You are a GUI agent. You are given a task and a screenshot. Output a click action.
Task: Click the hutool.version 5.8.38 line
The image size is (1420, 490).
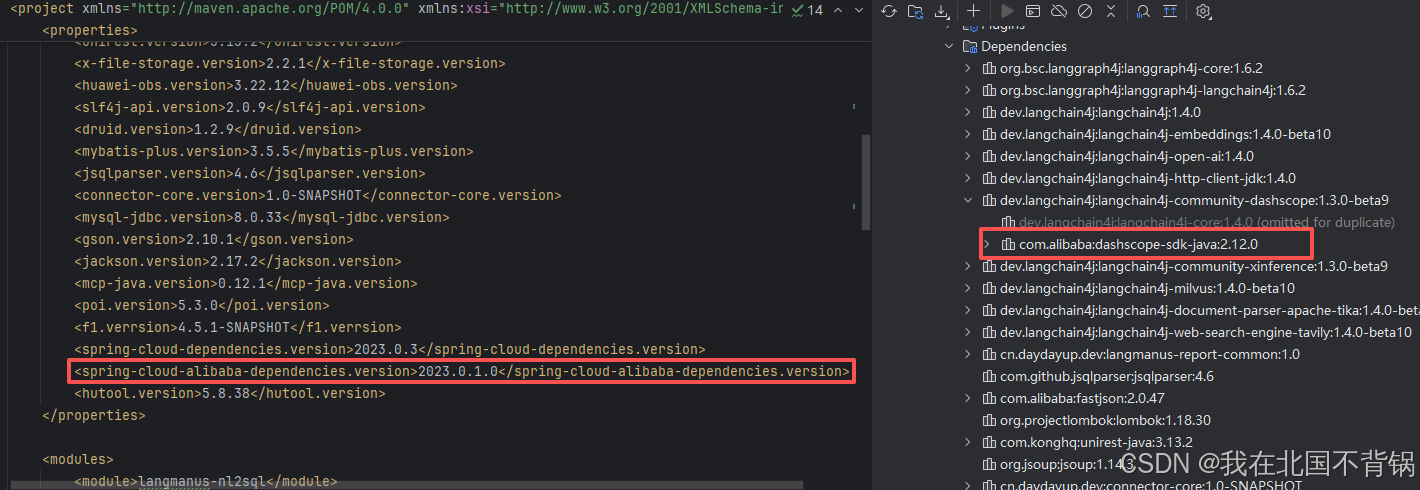(x=230, y=393)
